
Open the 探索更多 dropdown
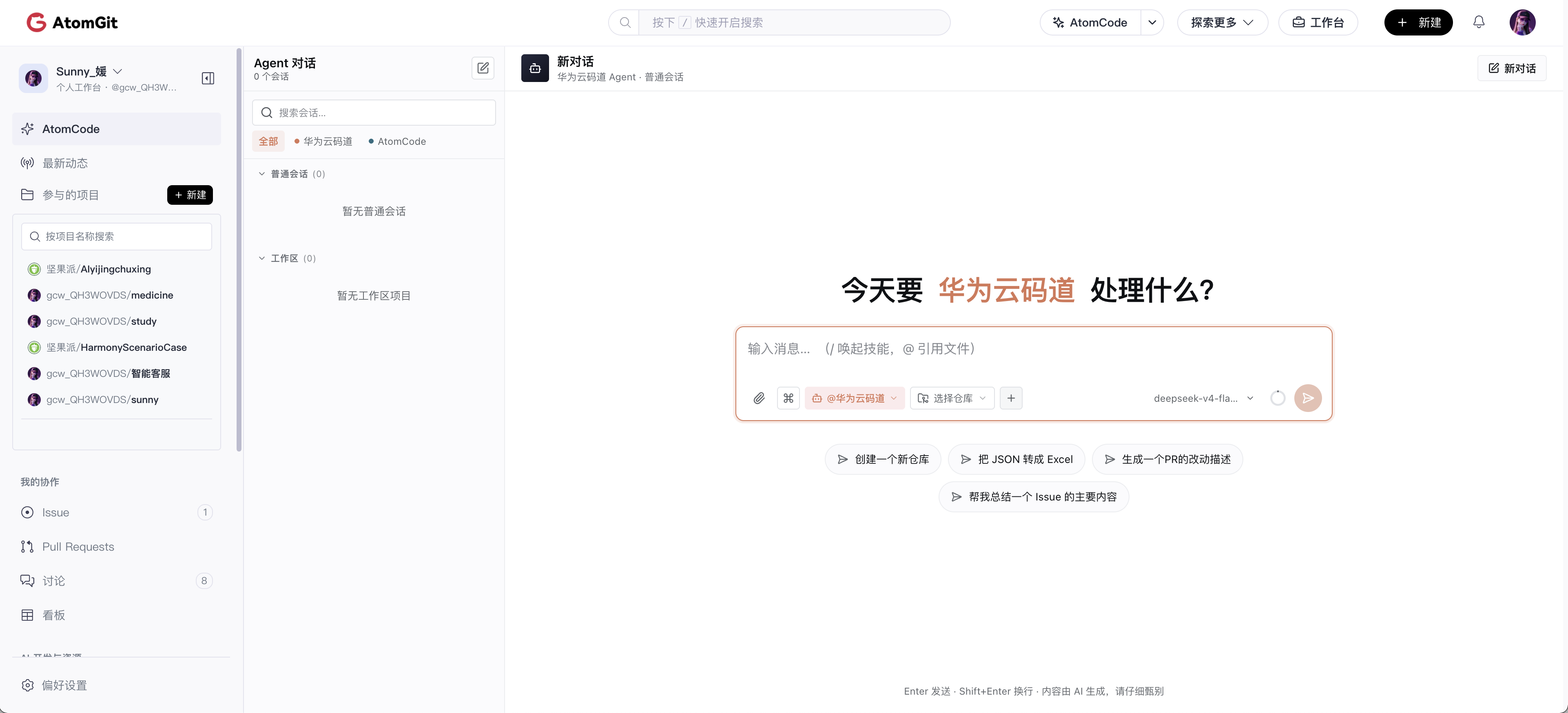(1222, 22)
